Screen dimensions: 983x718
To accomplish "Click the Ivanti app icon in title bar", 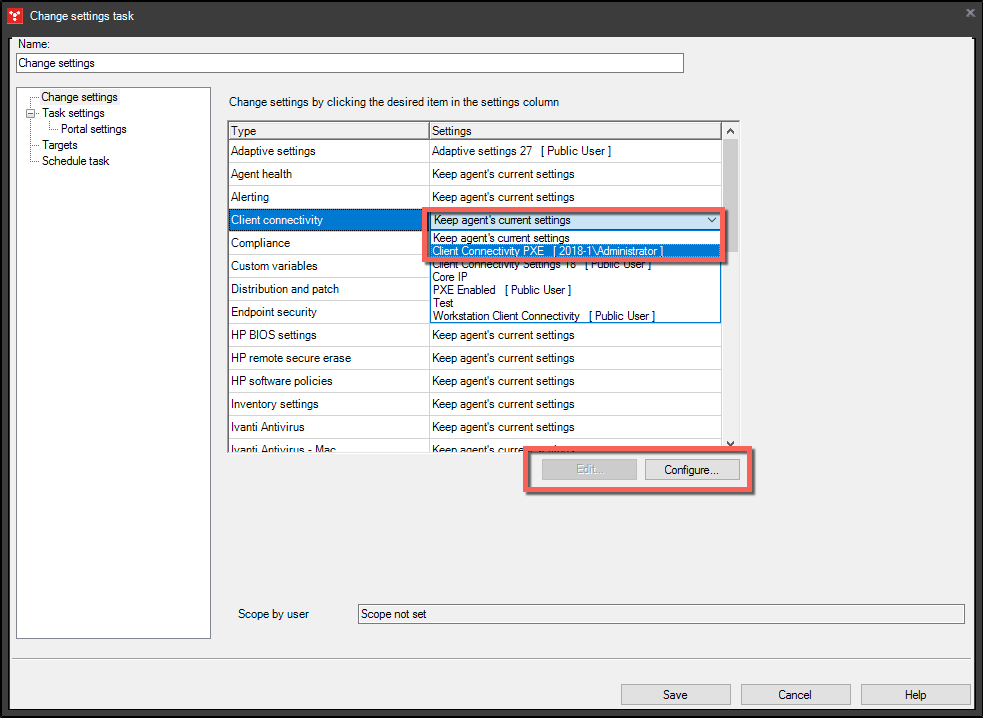I will click(x=14, y=15).
